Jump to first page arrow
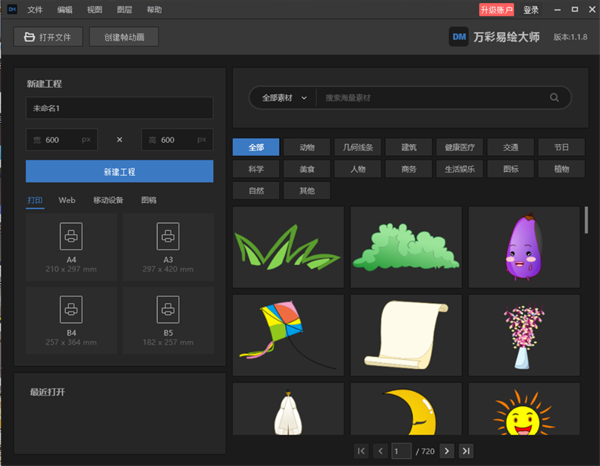 [361, 452]
